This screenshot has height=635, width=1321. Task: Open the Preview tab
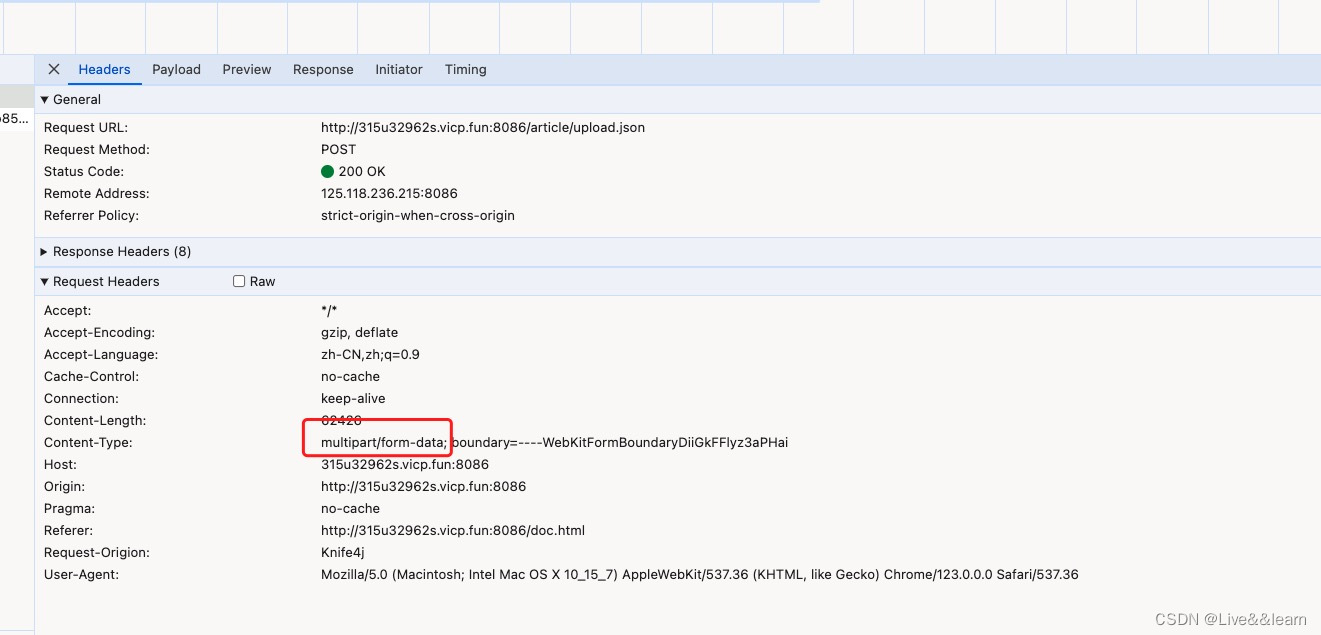pyautogui.click(x=247, y=69)
